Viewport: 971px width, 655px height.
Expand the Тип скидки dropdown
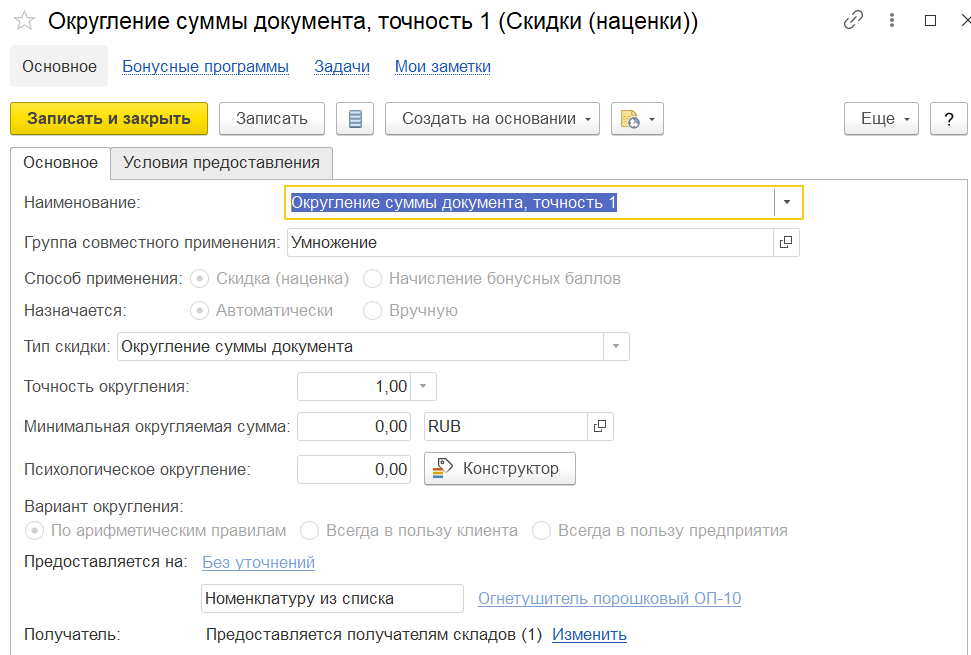coord(616,346)
